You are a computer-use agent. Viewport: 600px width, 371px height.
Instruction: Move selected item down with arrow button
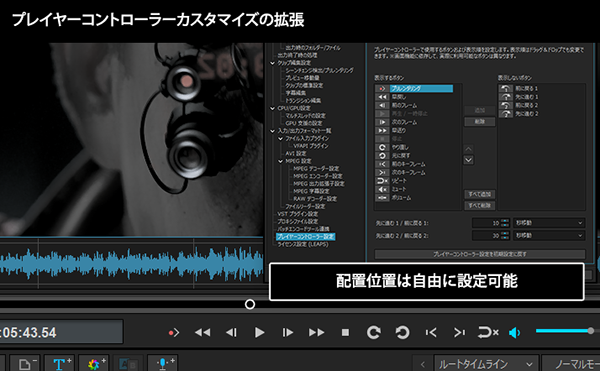[x=469, y=160]
